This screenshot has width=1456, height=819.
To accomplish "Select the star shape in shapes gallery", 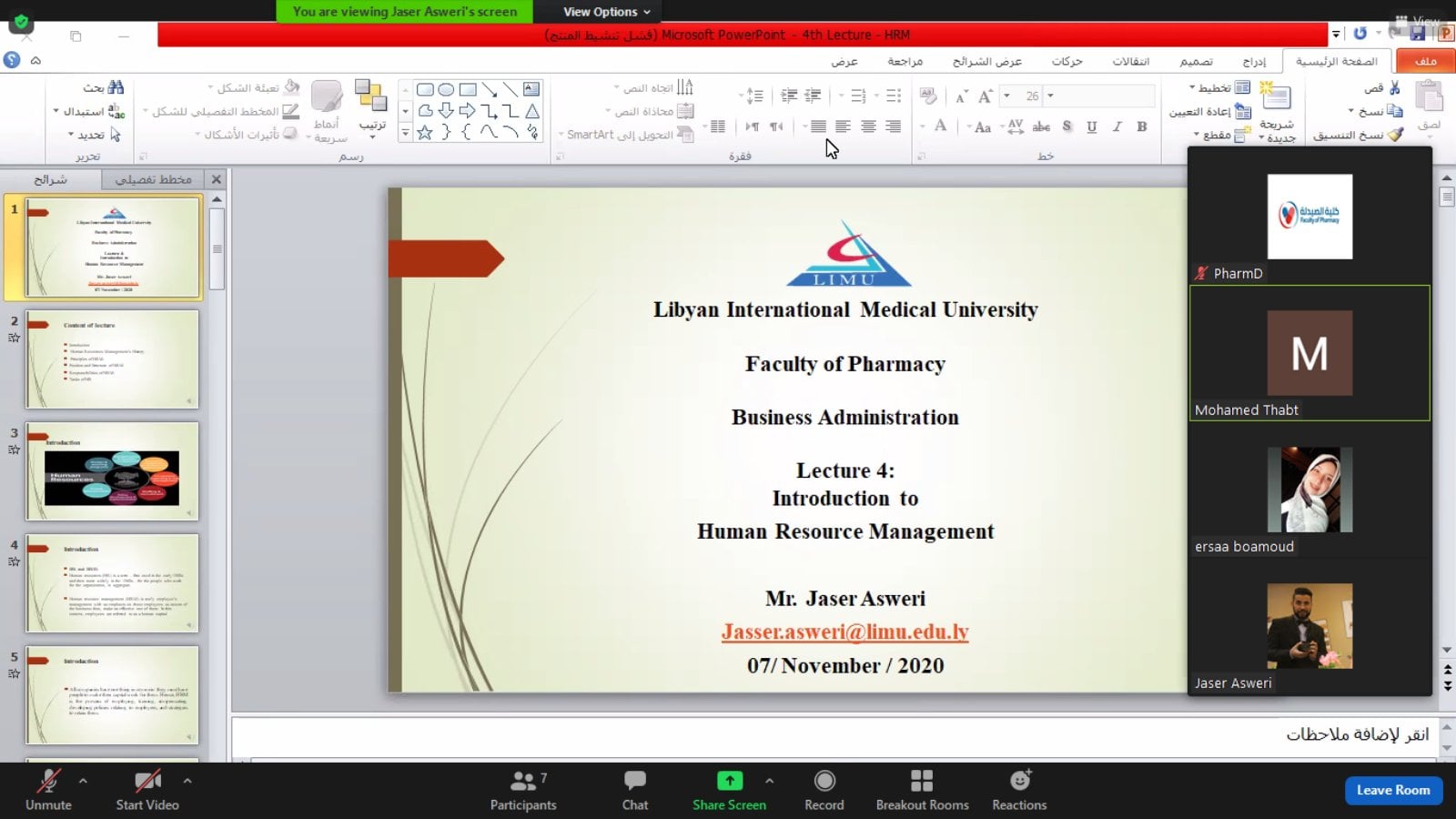I will [x=424, y=133].
